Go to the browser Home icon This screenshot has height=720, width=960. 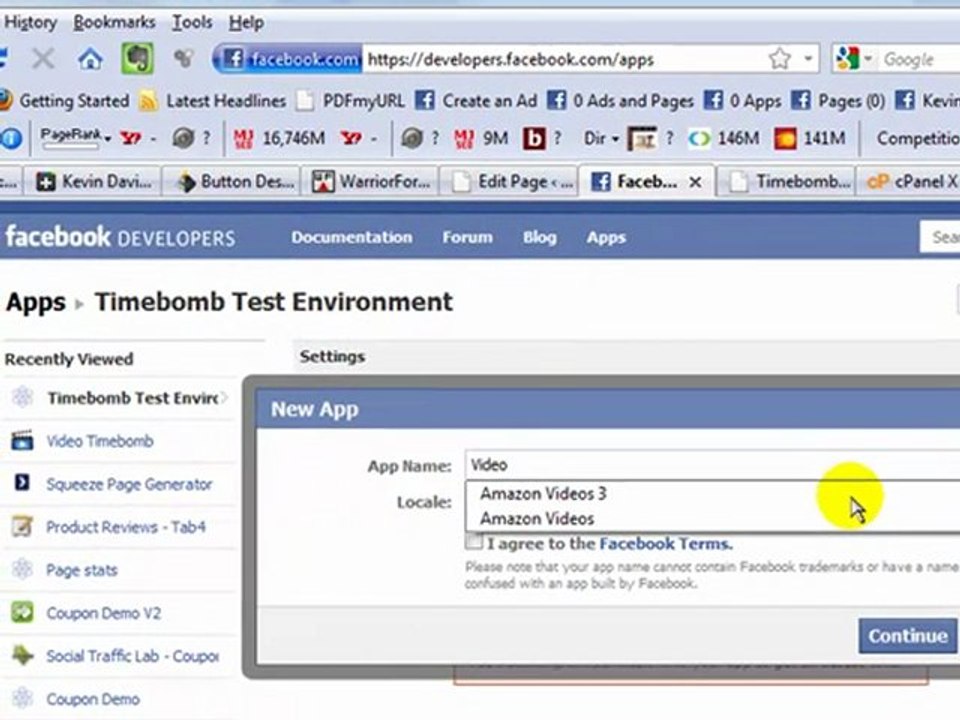[90, 59]
